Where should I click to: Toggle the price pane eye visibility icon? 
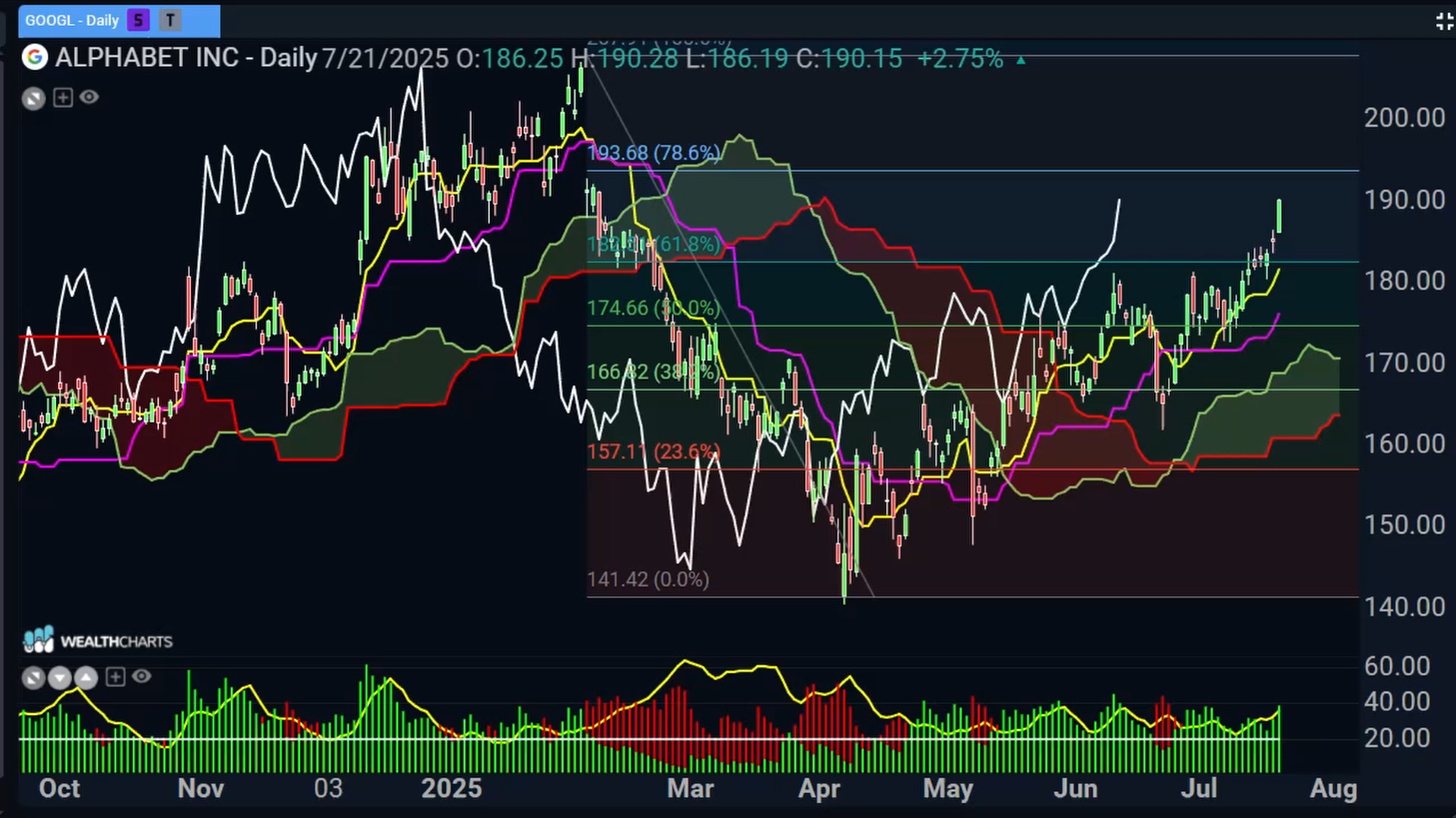(x=89, y=97)
